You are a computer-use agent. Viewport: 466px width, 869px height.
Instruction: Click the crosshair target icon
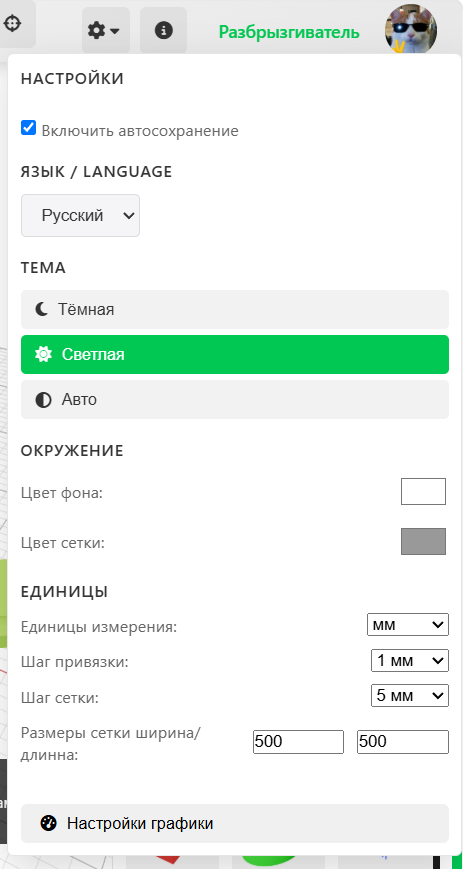tap(12, 24)
